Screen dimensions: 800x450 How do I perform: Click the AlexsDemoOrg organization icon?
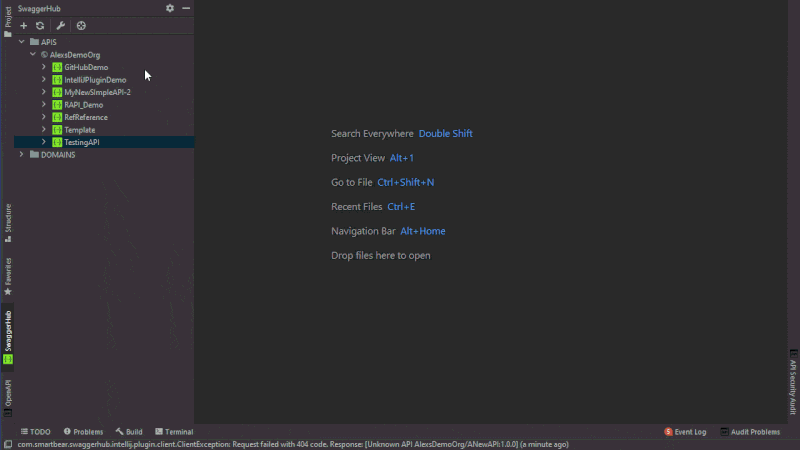tap(44, 55)
